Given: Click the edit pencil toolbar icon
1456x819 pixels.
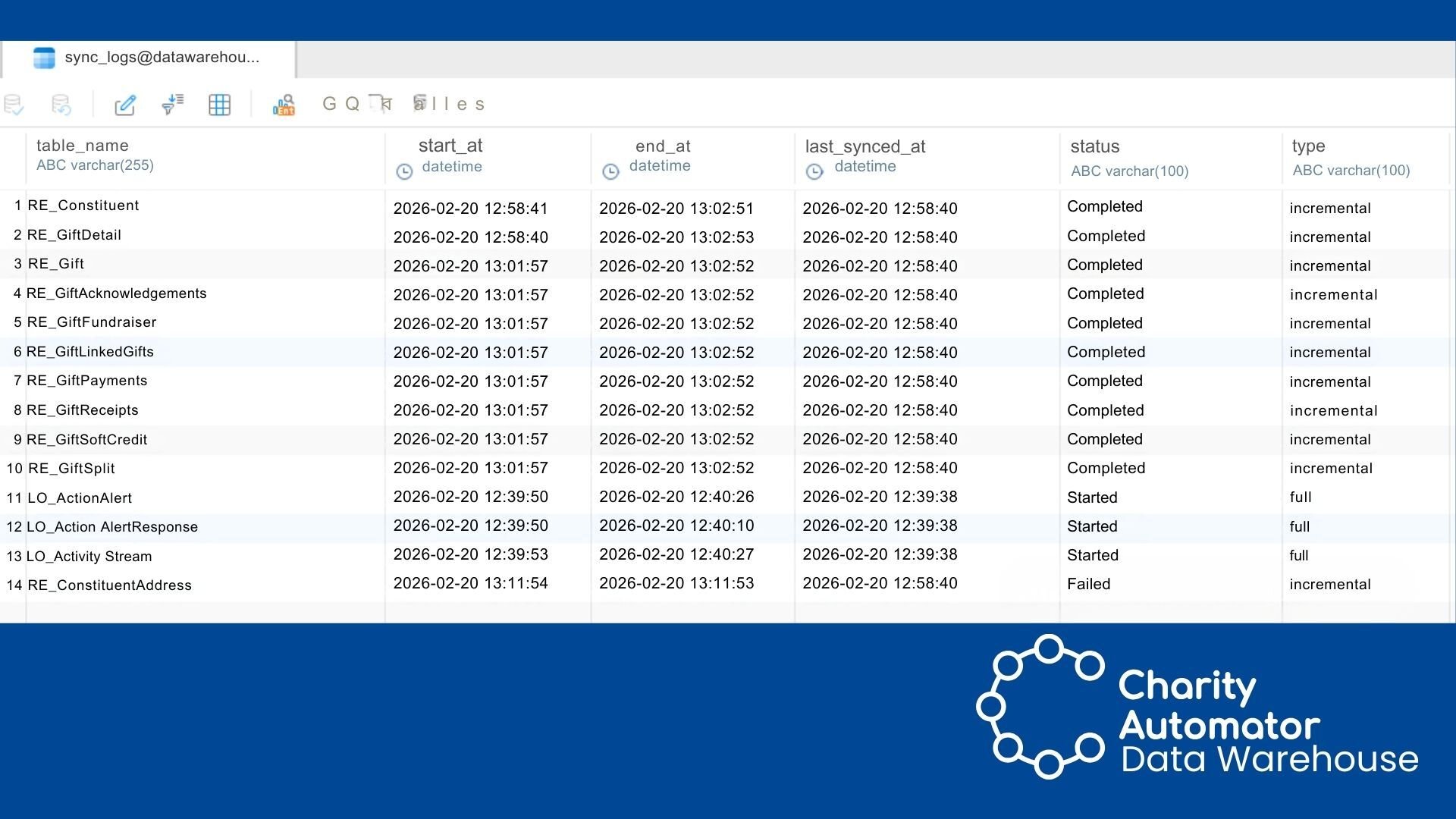Looking at the screenshot, I should pyautogui.click(x=125, y=105).
